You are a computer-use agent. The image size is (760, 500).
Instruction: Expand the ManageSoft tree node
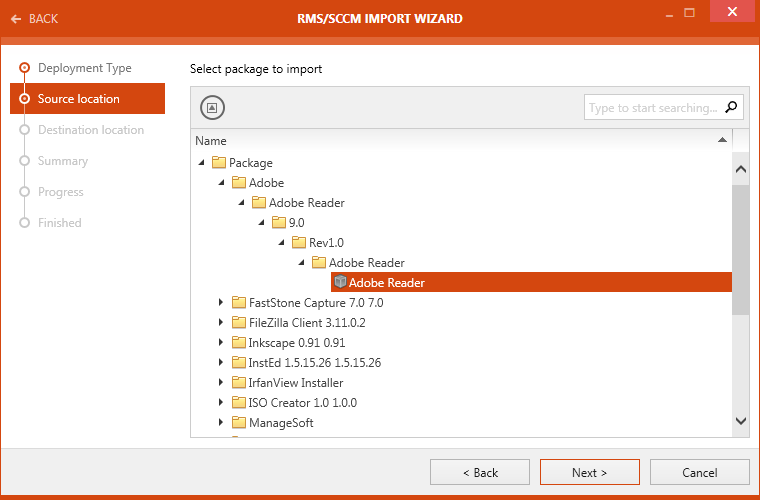click(221, 423)
